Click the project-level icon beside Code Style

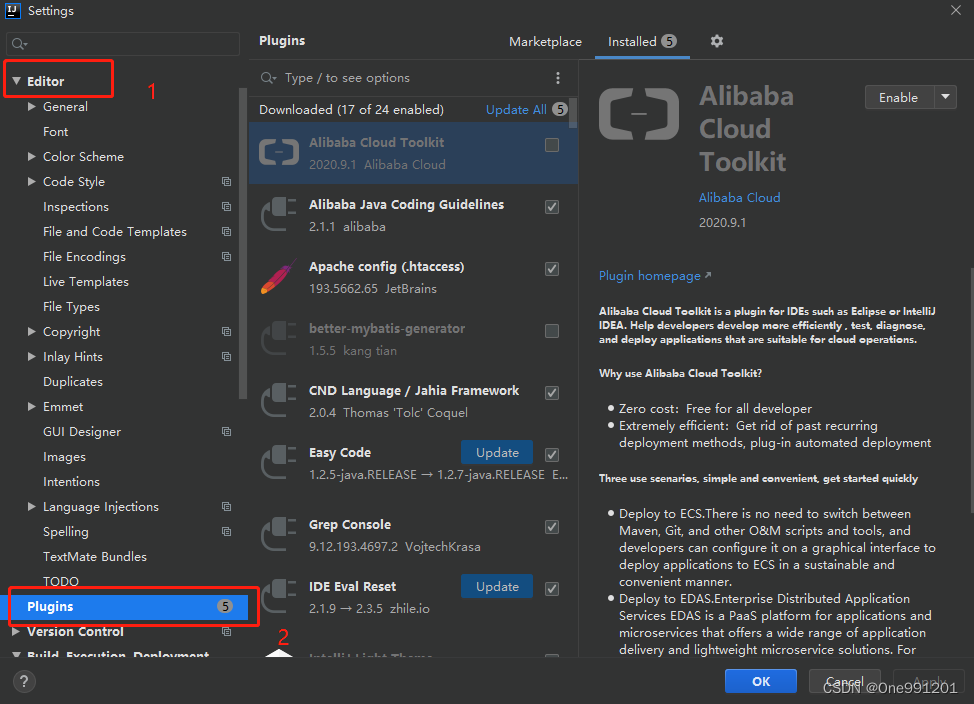[227, 181]
